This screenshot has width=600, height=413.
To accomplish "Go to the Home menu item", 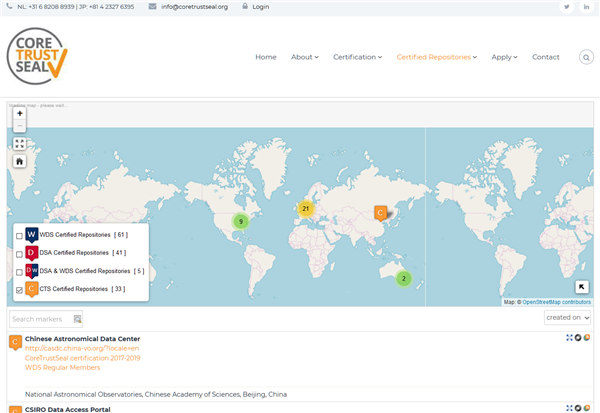I will click(265, 57).
